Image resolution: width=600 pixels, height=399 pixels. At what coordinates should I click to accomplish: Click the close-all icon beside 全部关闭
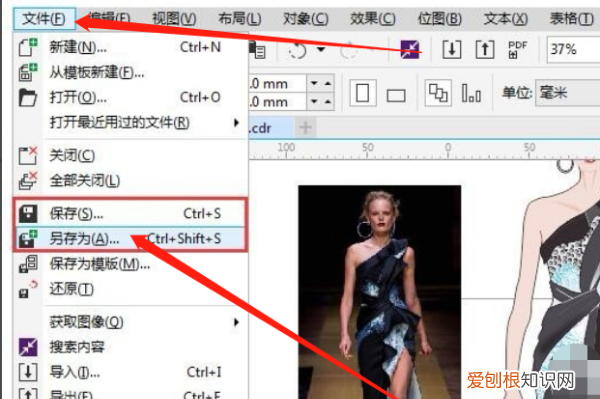(x=28, y=181)
